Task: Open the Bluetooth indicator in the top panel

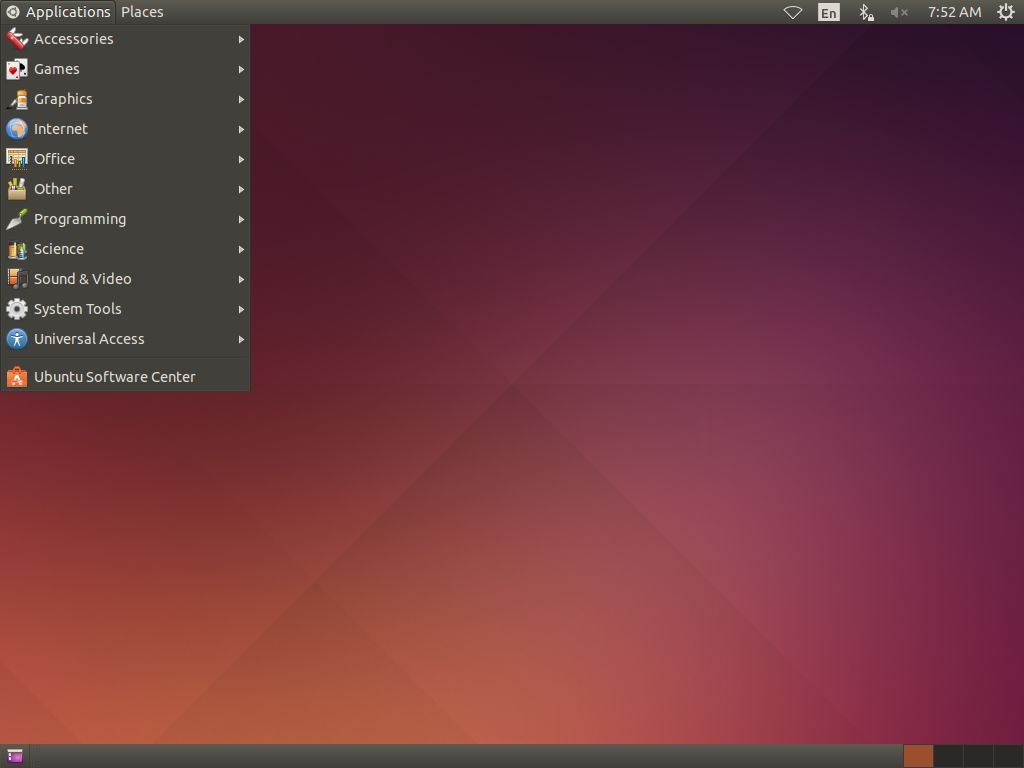Action: pyautogui.click(x=866, y=12)
